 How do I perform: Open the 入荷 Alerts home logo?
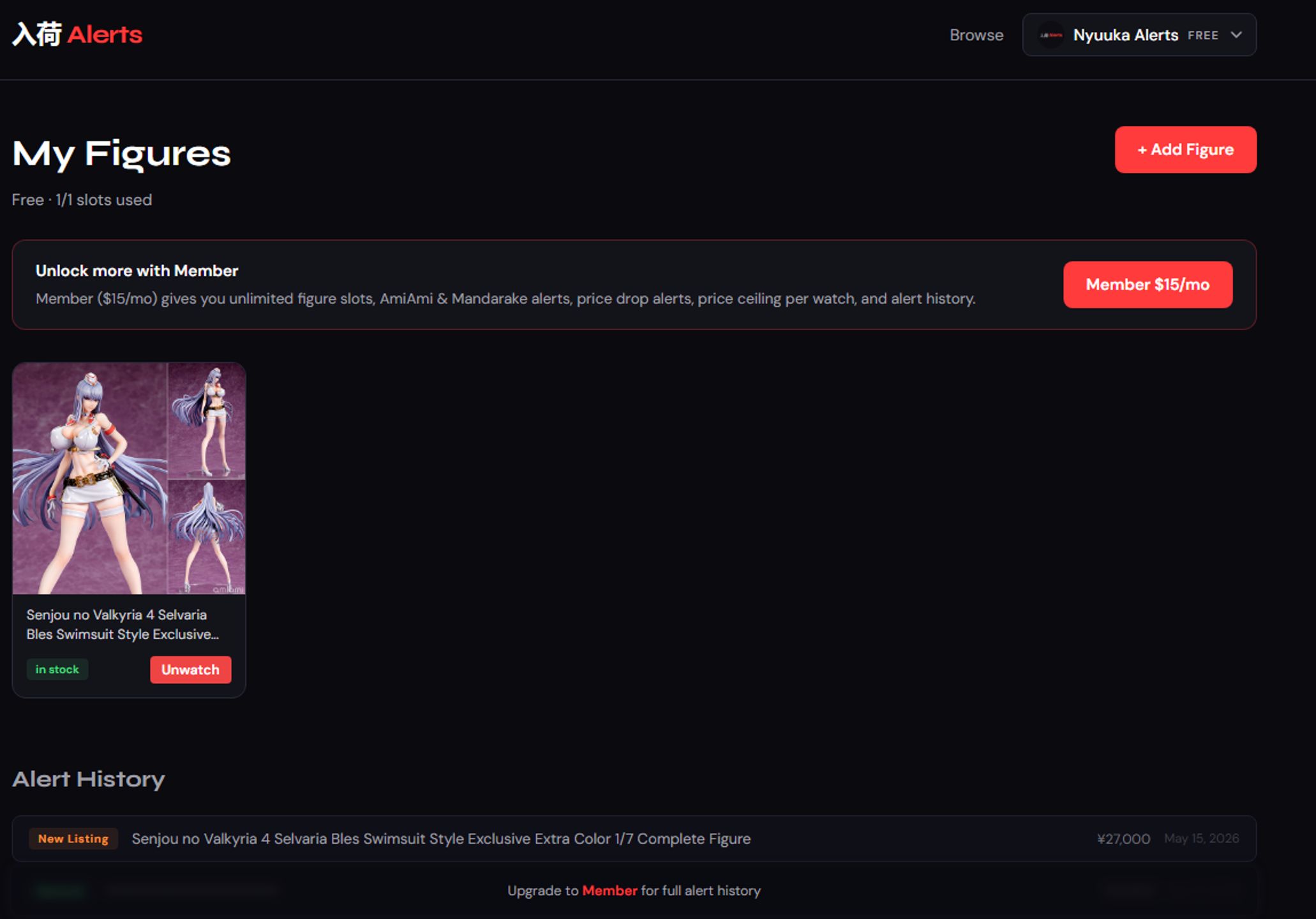click(x=77, y=34)
